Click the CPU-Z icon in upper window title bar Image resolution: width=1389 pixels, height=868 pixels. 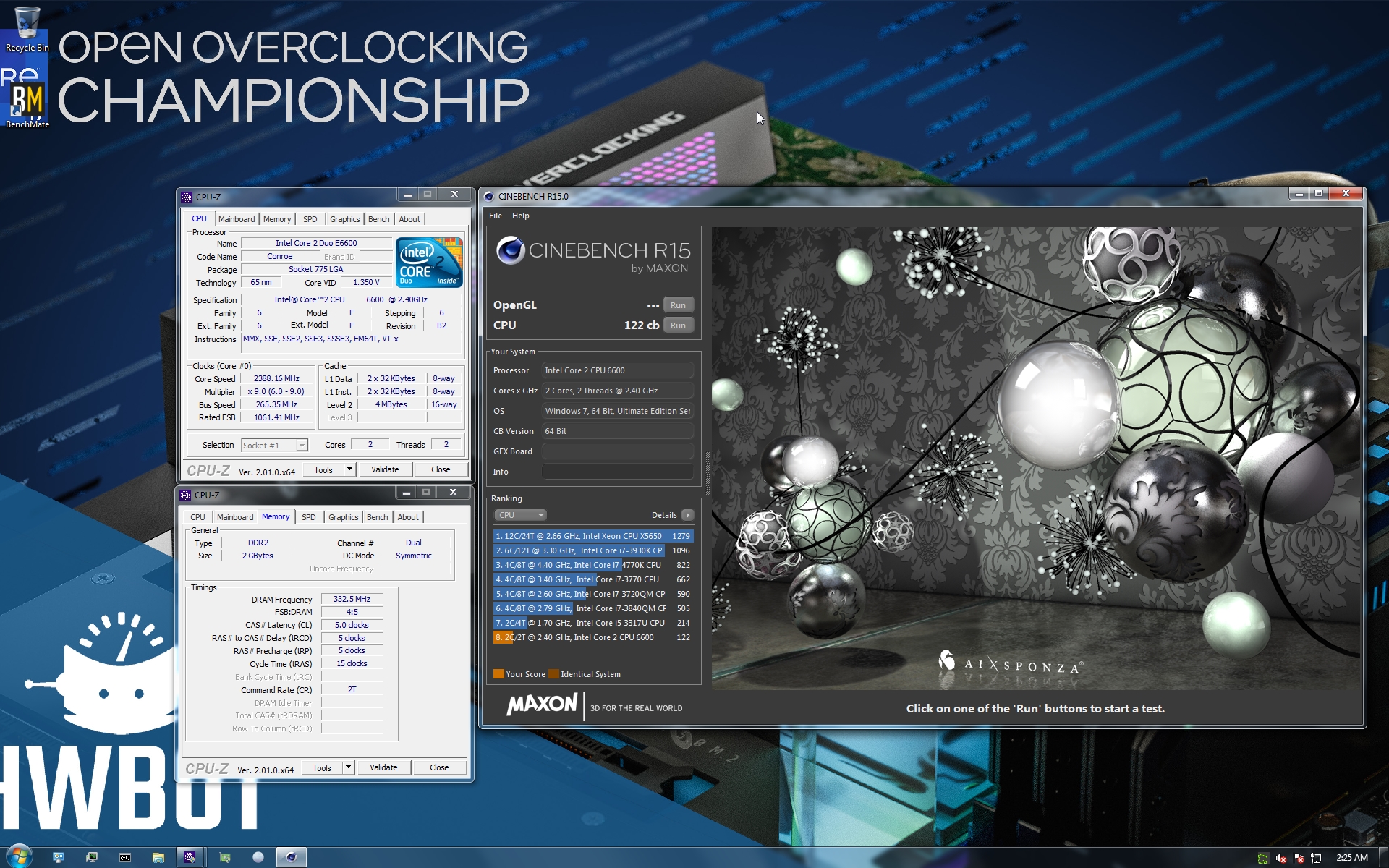(x=187, y=197)
